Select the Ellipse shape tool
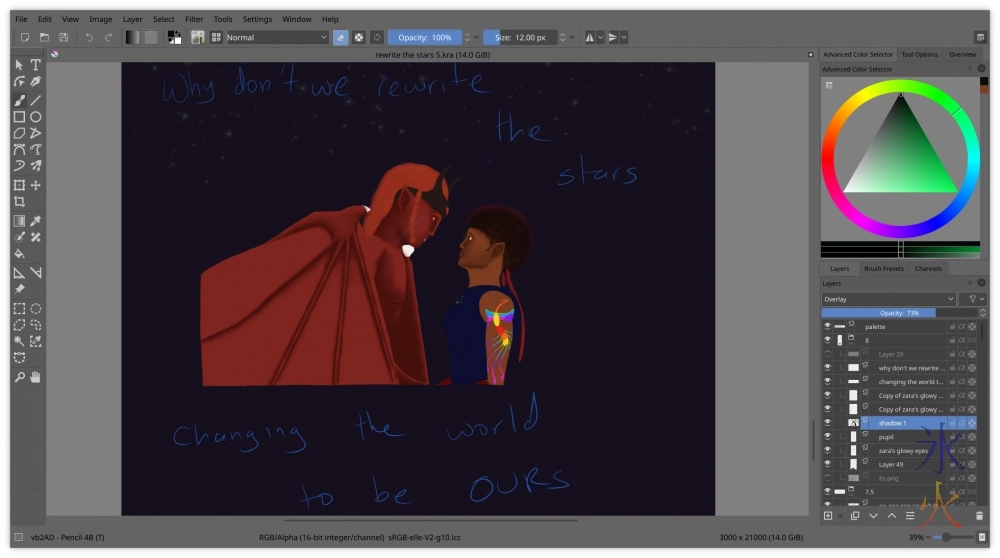 [x=36, y=117]
